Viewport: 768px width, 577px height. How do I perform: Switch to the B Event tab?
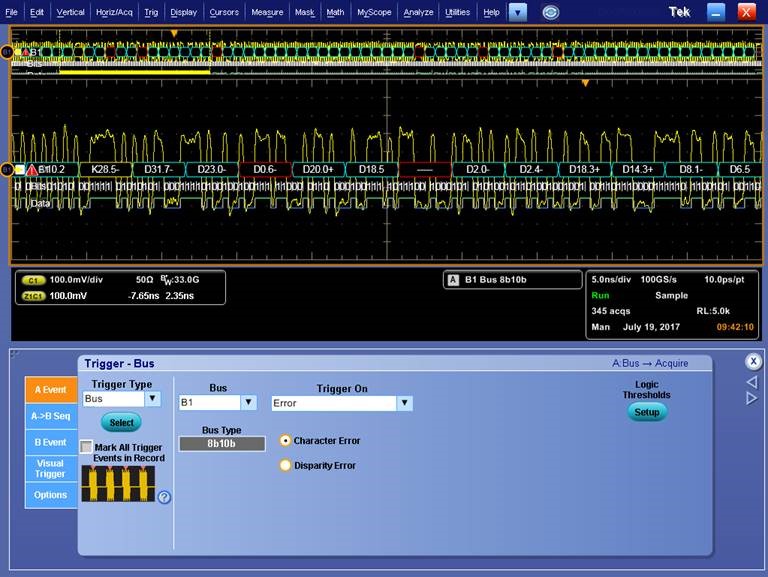pyautogui.click(x=50, y=442)
